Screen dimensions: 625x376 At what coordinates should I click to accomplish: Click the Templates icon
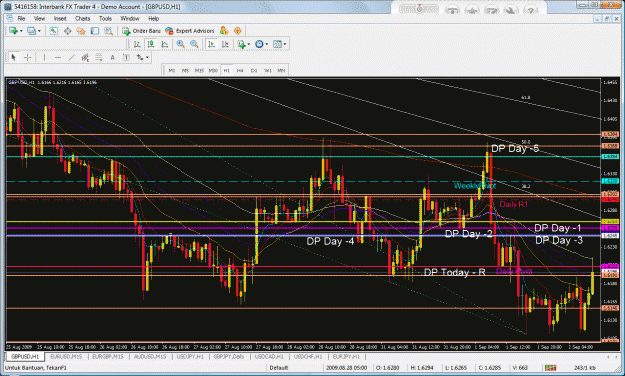coord(277,44)
